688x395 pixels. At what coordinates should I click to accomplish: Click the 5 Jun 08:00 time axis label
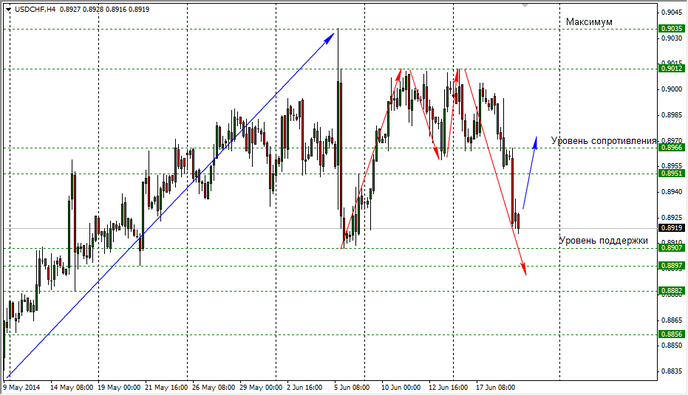351,388
